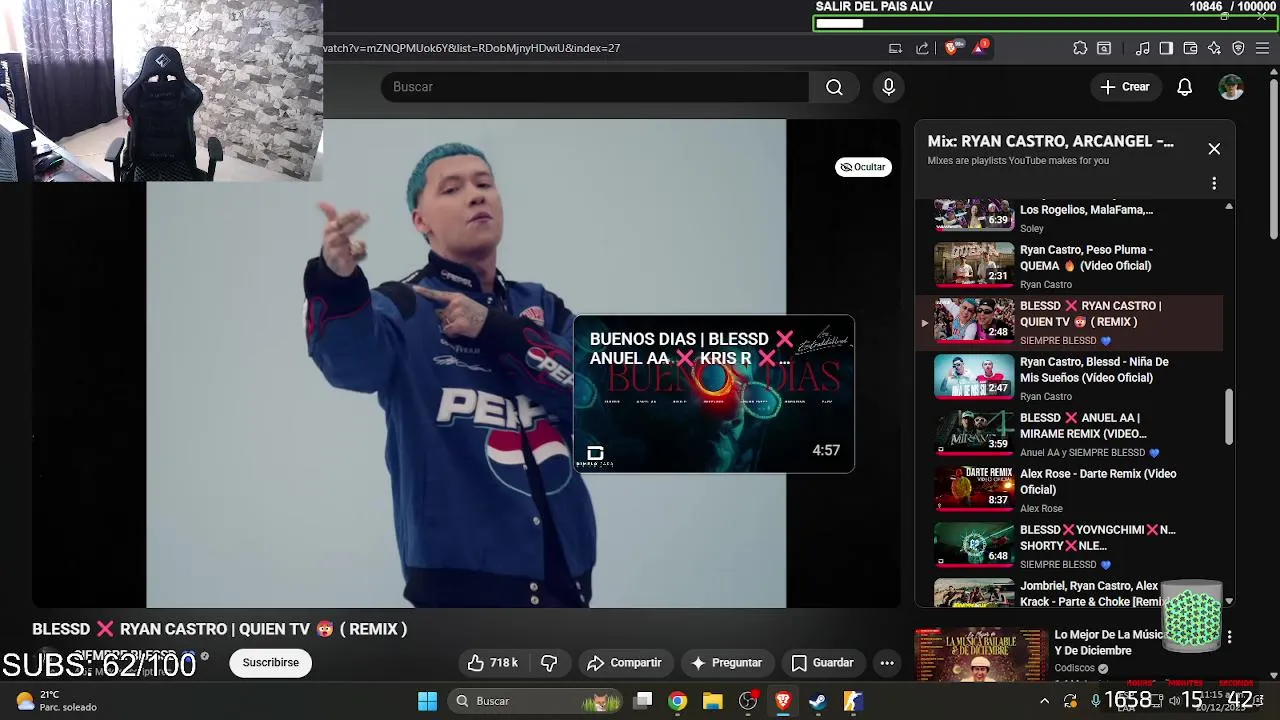This screenshot has height=720, width=1280.
Task: Close the Mix playlist panel
Action: [1214, 149]
